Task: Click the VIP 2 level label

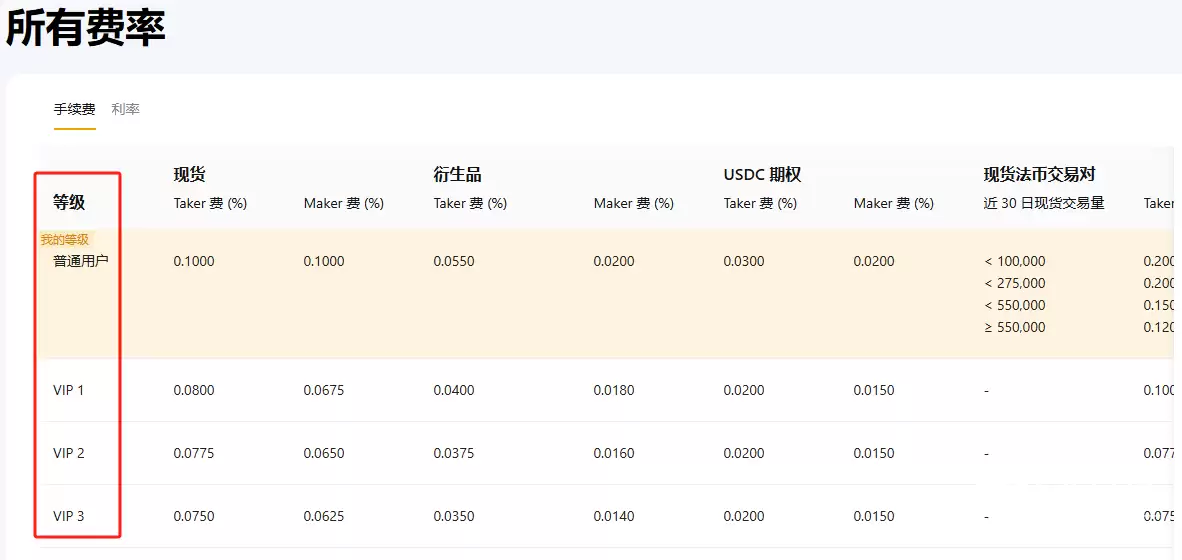Action: (69, 453)
